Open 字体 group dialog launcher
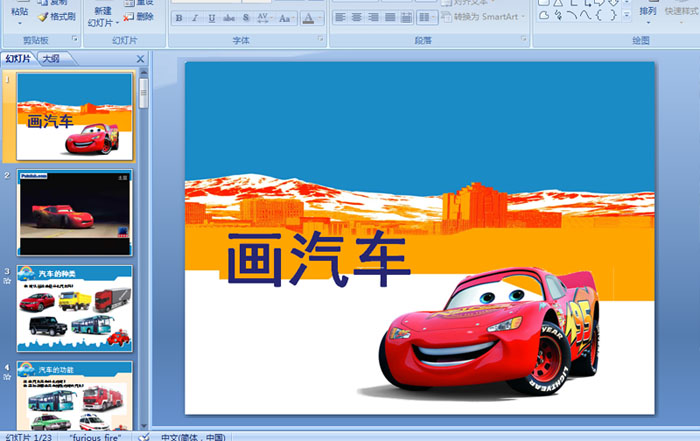Viewport: 700px width, 441px height. coord(320,39)
